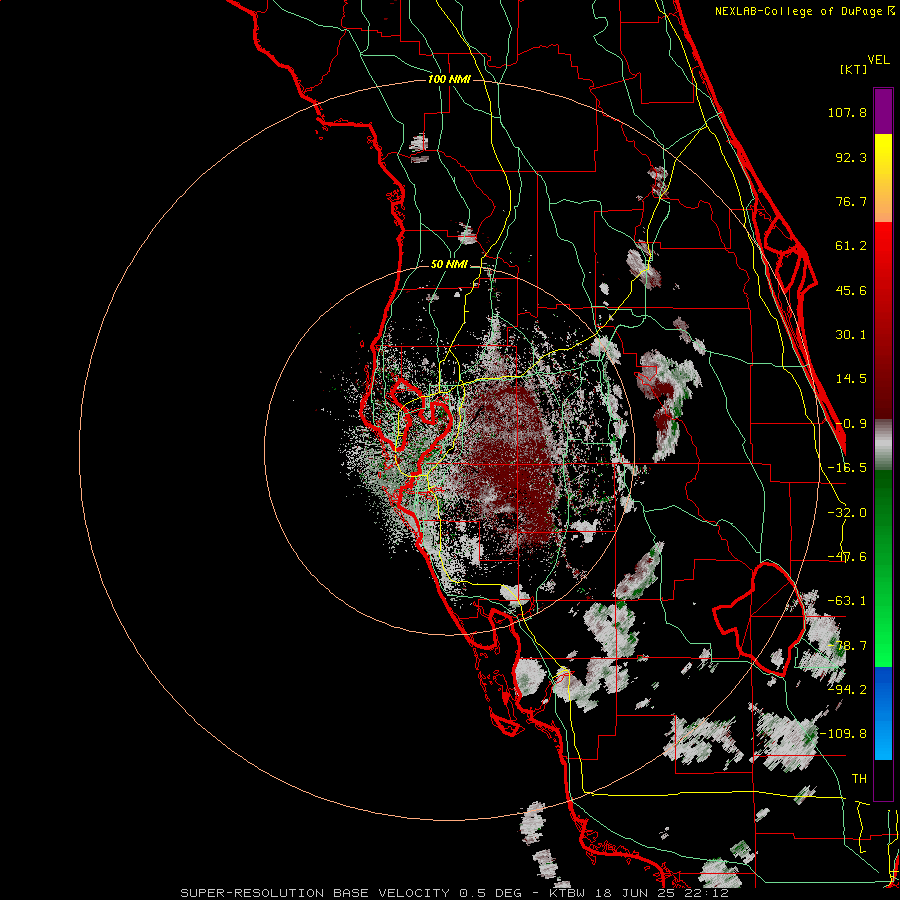
Task: Select the 45.6 velocity scale value
Action: 851,290
